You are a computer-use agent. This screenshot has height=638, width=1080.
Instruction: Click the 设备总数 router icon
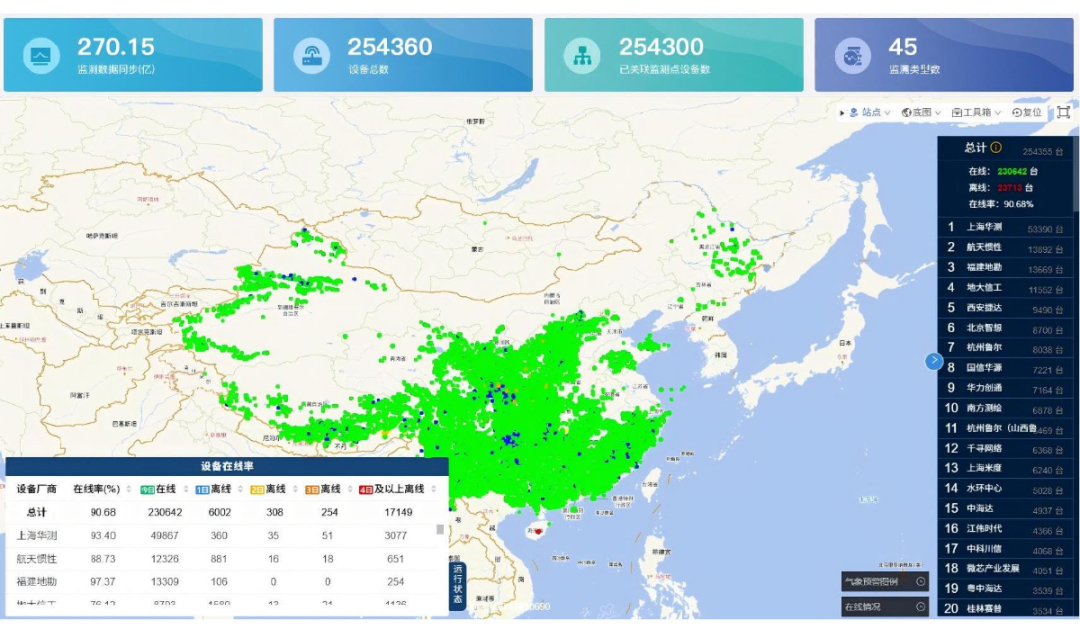point(312,55)
